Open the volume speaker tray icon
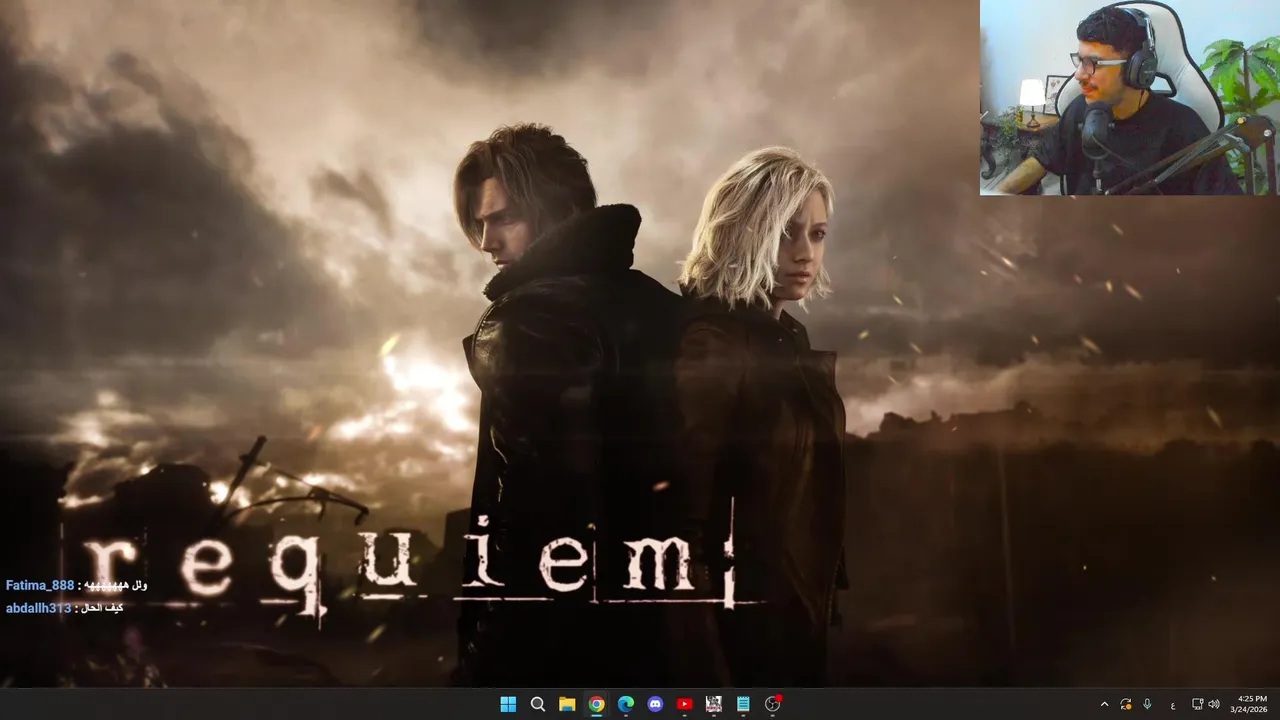Image resolution: width=1280 pixels, height=720 pixels. [x=1214, y=704]
